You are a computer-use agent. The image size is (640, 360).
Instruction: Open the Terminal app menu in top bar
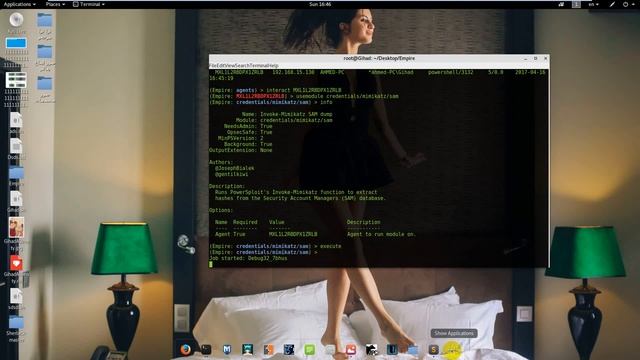(x=89, y=4)
